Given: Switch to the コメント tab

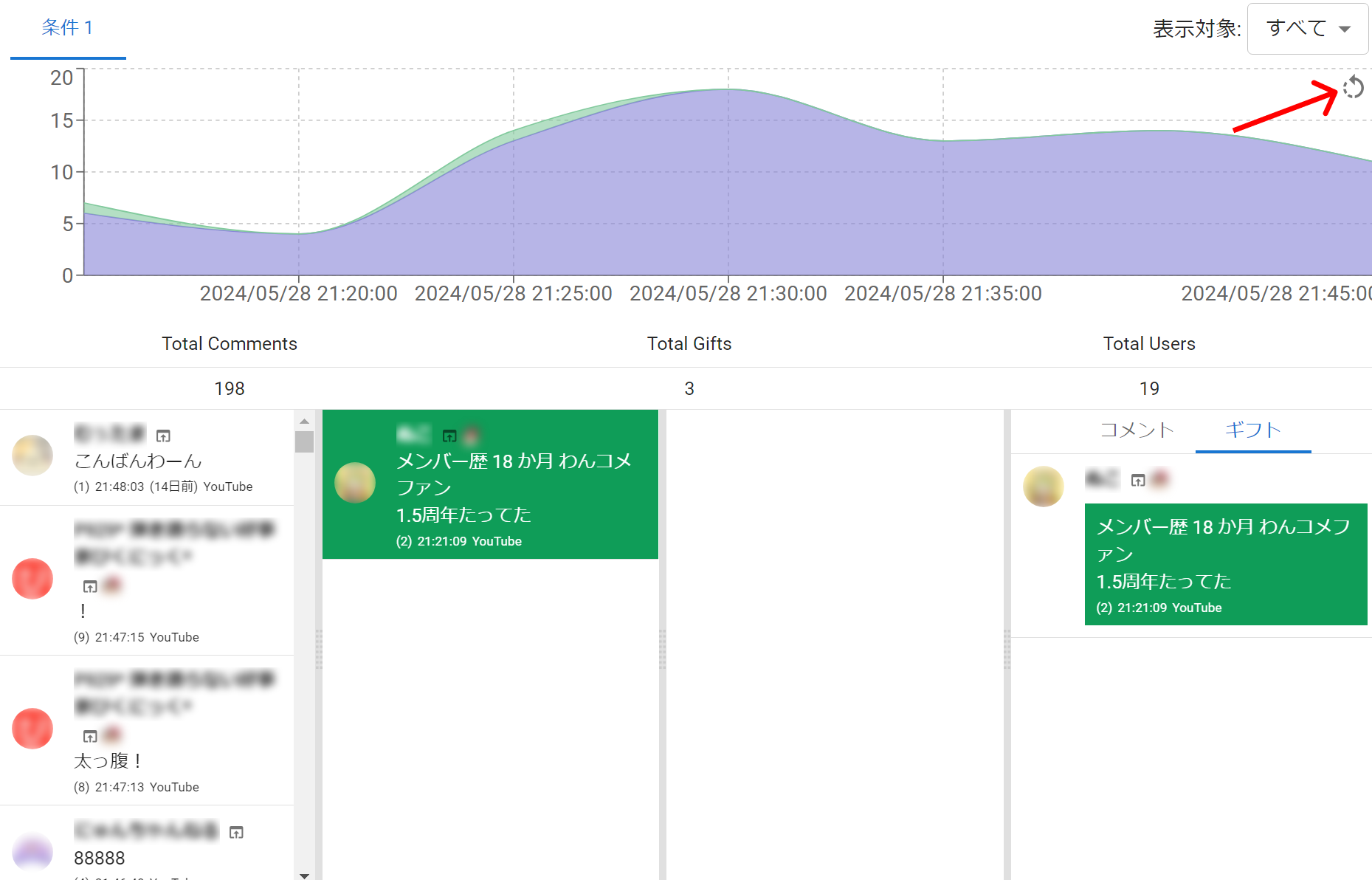Looking at the screenshot, I should pyautogui.click(x=1137, y=430).
